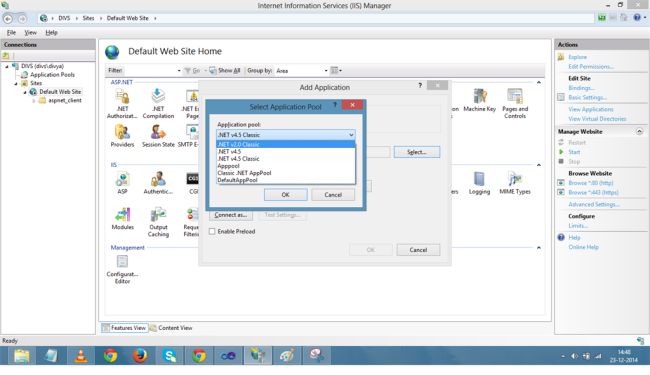Click the view mode icon in filter toolbar
Viewport: 650px width, 375px height.
coord(336,70)
